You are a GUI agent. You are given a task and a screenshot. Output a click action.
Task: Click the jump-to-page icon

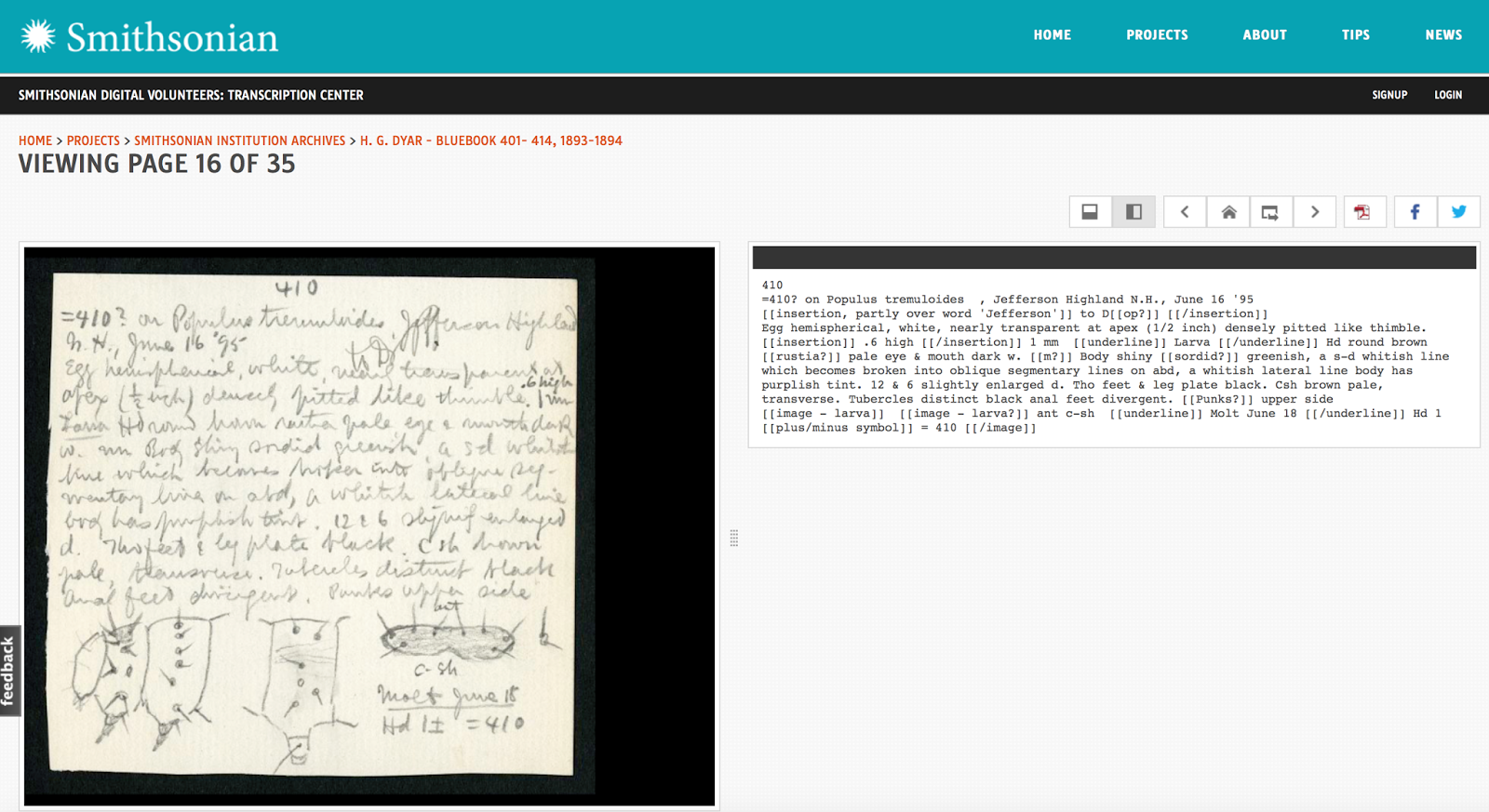(x=1270, y=212)
